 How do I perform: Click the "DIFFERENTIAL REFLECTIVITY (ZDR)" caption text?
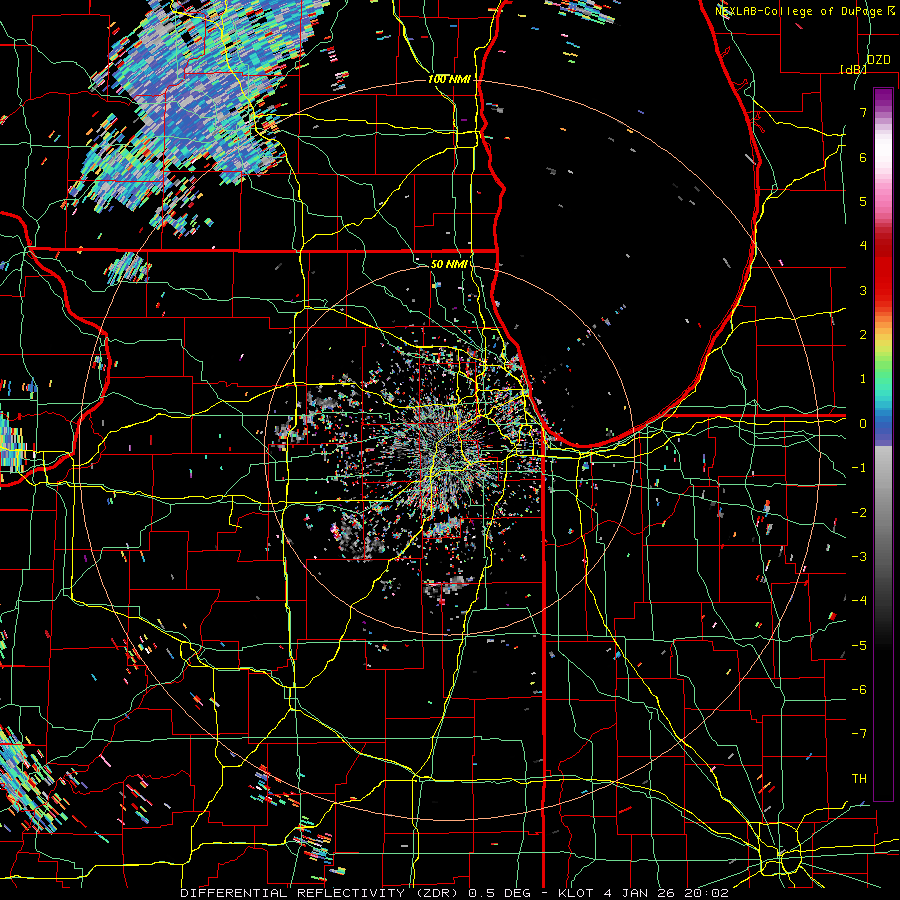point(321,893)
